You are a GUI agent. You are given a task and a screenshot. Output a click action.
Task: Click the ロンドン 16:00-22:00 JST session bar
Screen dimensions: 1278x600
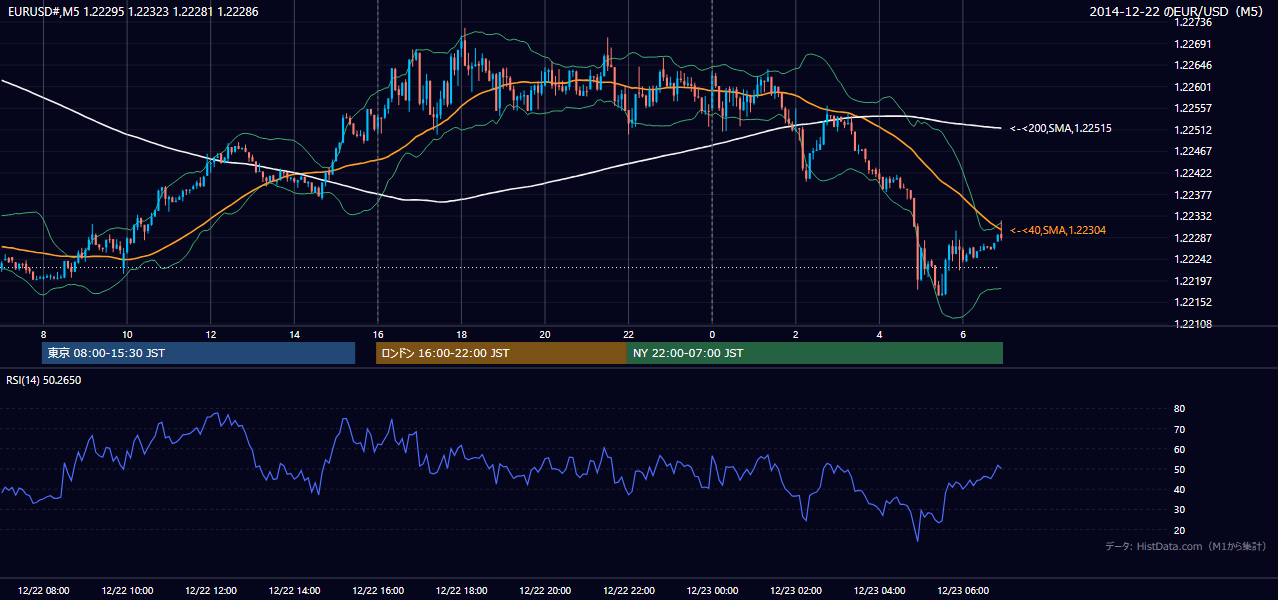point(501,353)
